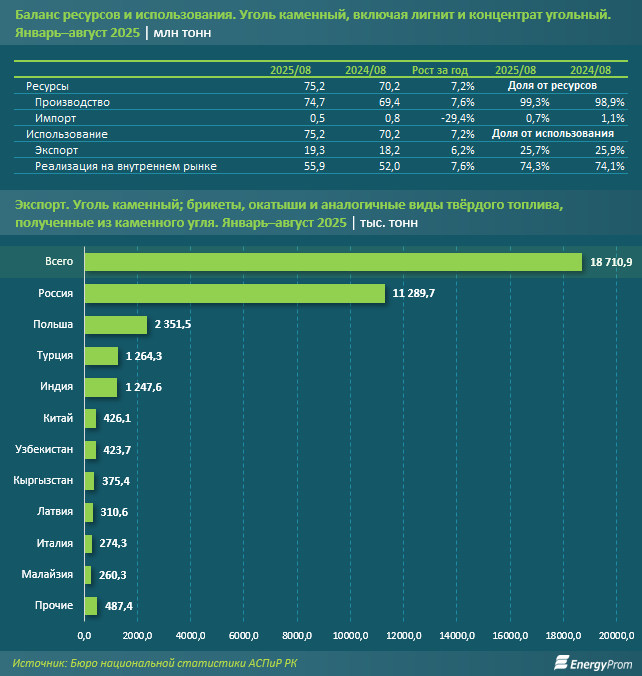The height and width of the screenshot is (676, 642).
Task: Select the Экспорт table row label
Action: [57, 149]
